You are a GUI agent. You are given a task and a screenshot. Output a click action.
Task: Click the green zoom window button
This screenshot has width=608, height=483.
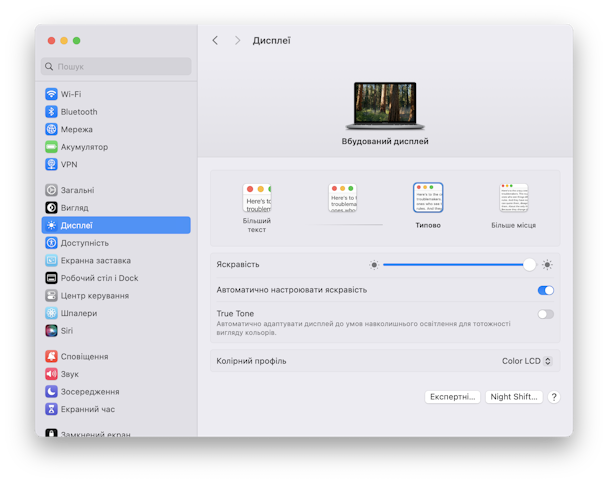click(x=77, y=41)
